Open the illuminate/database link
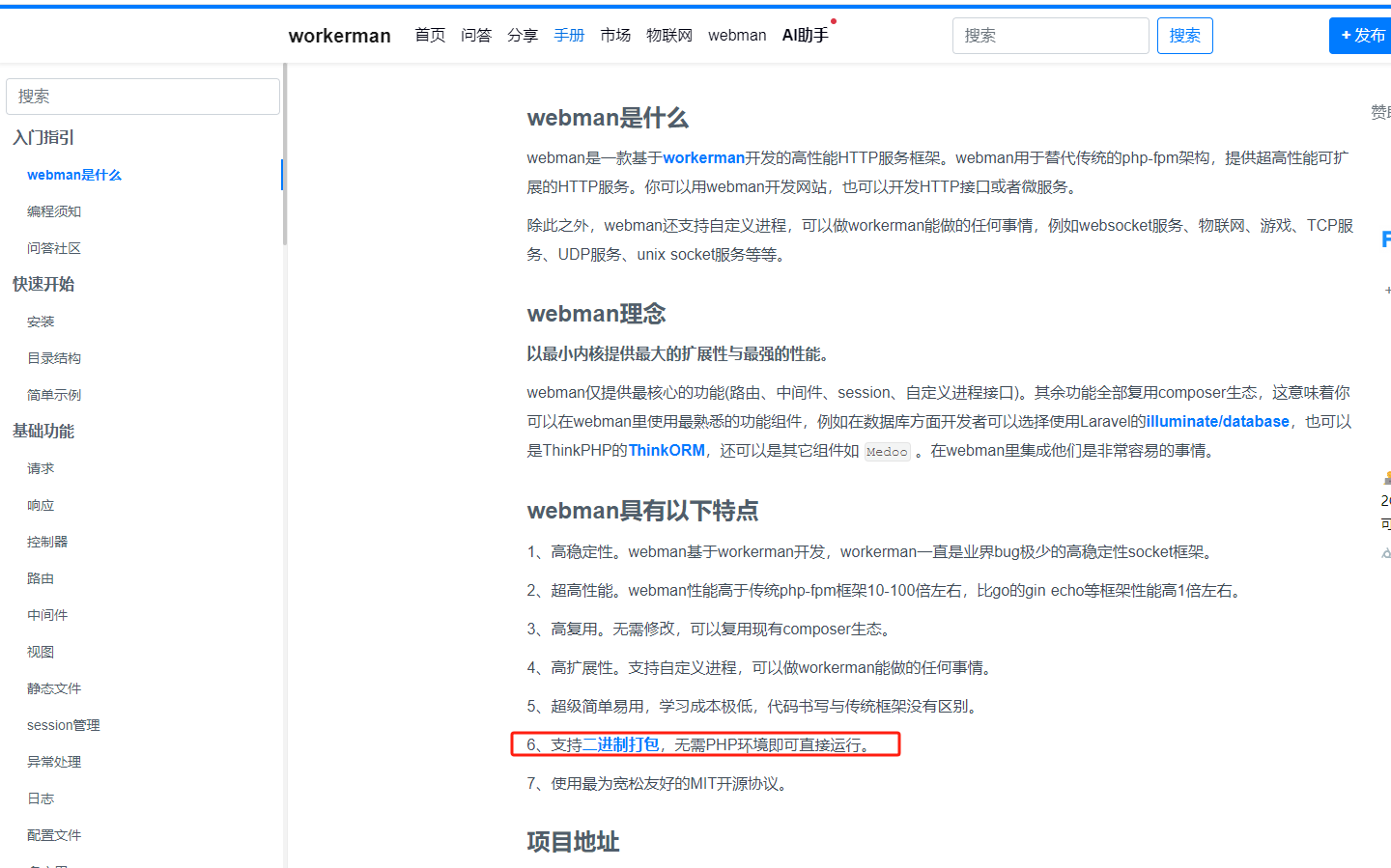The height and width of the screenshot is (868, 1391). tap(1217, 421)
